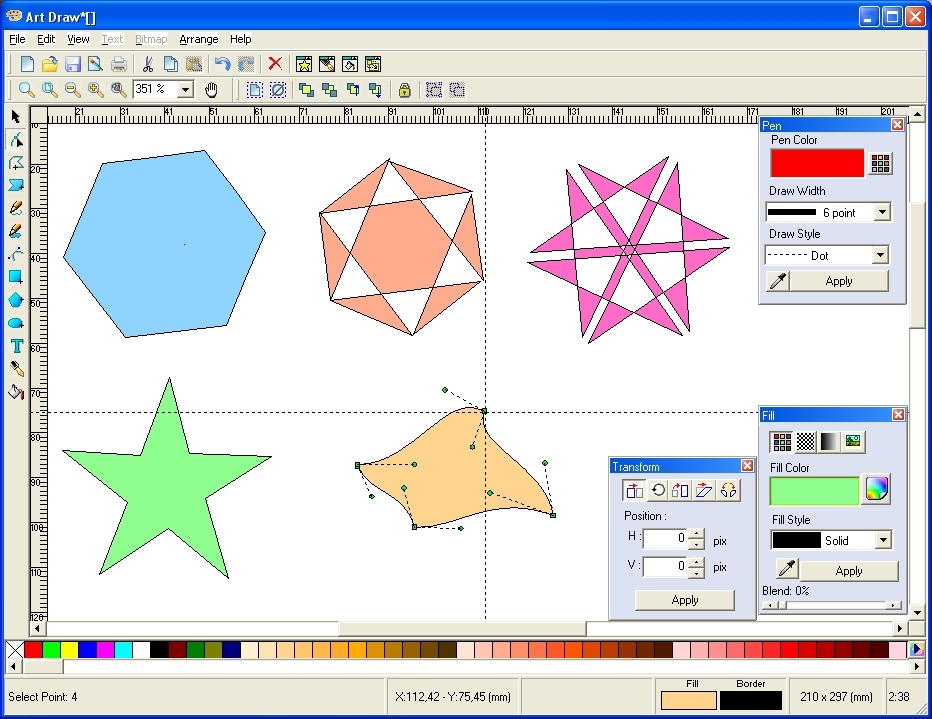Viewport: 932px width, 719px height.
Task: Expand the Draw Width dropdown
Action: pos(881,212)
